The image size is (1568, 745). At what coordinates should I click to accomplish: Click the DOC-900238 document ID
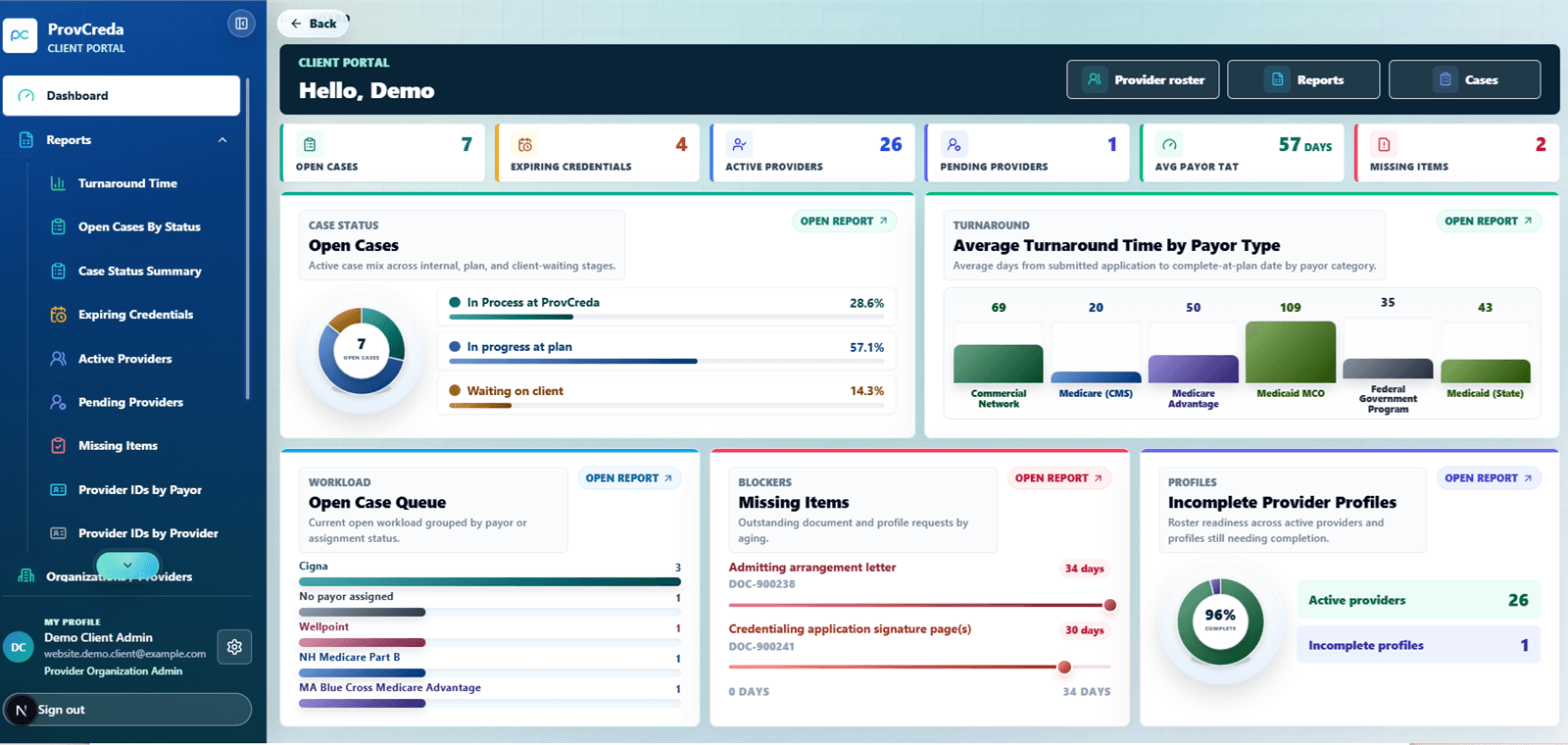[761, 584]
